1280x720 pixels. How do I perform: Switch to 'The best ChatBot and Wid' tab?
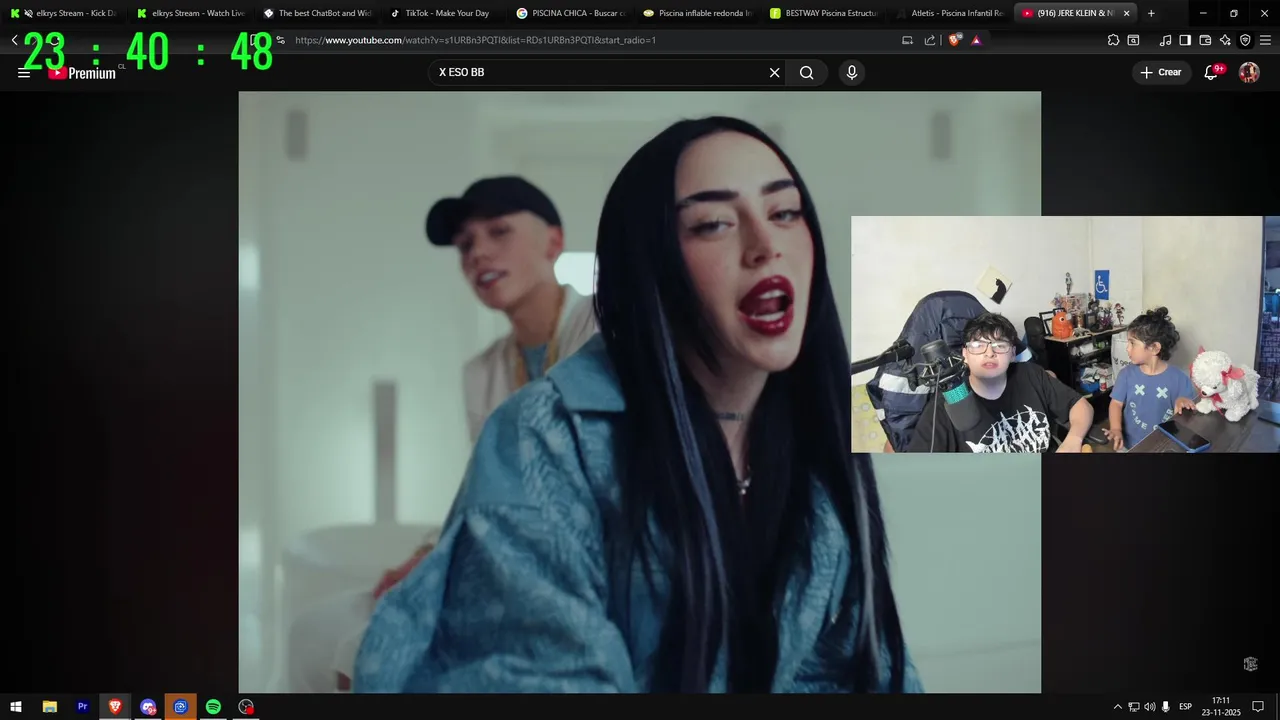pyautogui.click(x=317, y=13)
